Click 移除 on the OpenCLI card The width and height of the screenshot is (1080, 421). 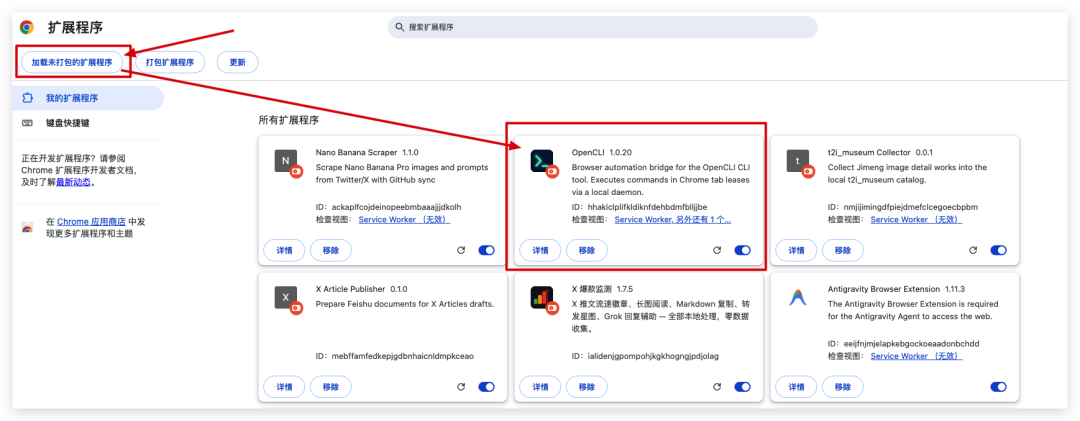coord(587,251)
